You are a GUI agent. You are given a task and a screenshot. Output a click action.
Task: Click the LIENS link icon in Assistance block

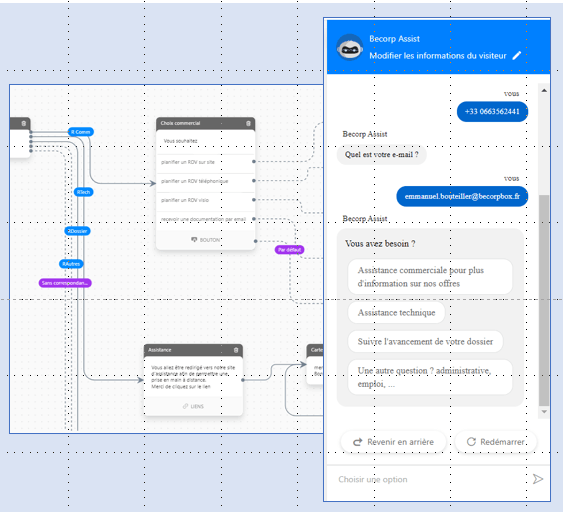point(185,406)
